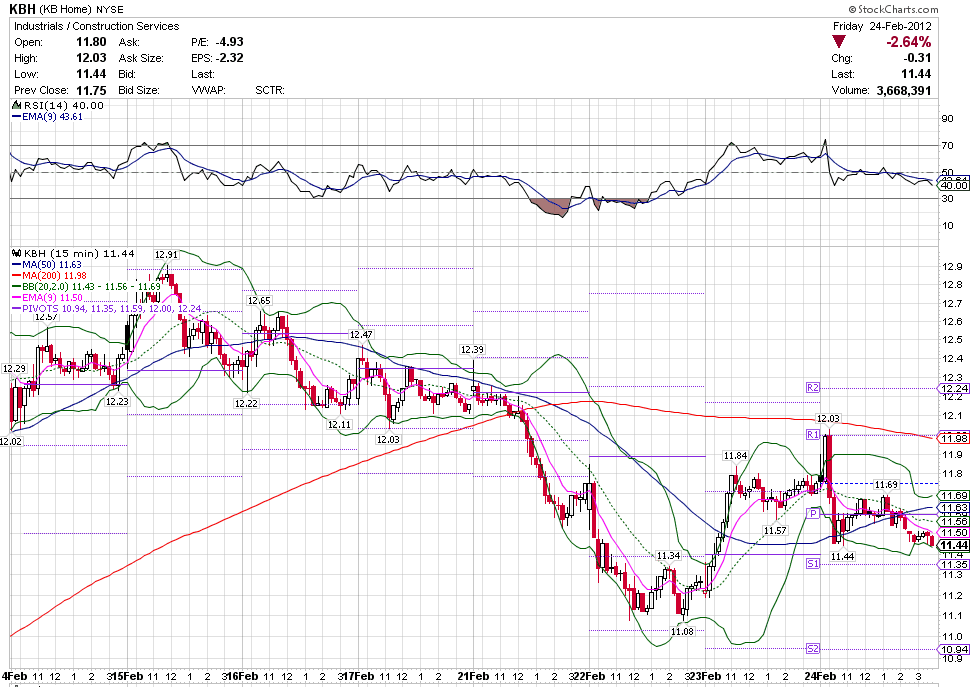Click the date 'Friday 24-Feb-2012'
Image resolution: width=980 pixels, height=687 pixels.
(882, 26)
